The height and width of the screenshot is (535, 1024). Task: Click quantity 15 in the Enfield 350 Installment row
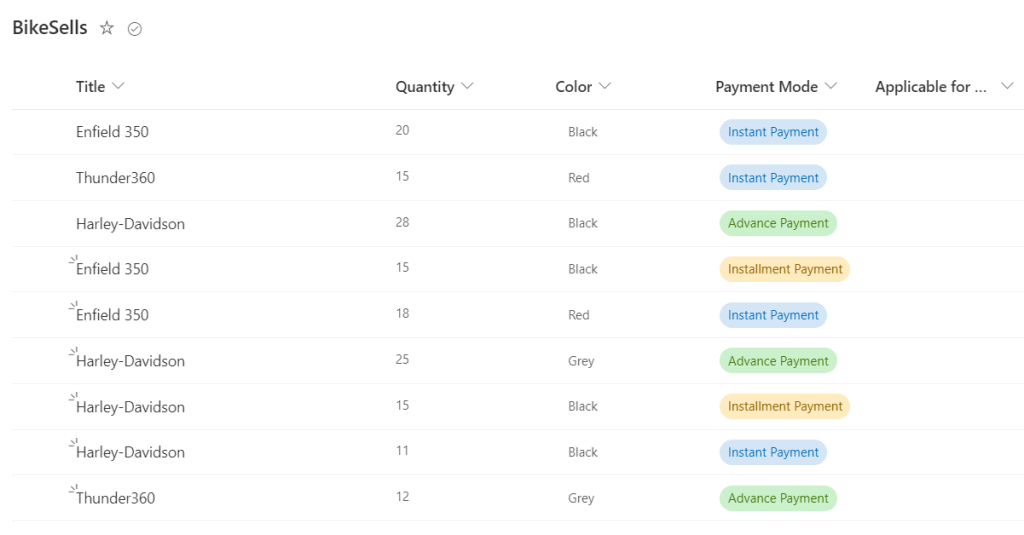(402, 268)
